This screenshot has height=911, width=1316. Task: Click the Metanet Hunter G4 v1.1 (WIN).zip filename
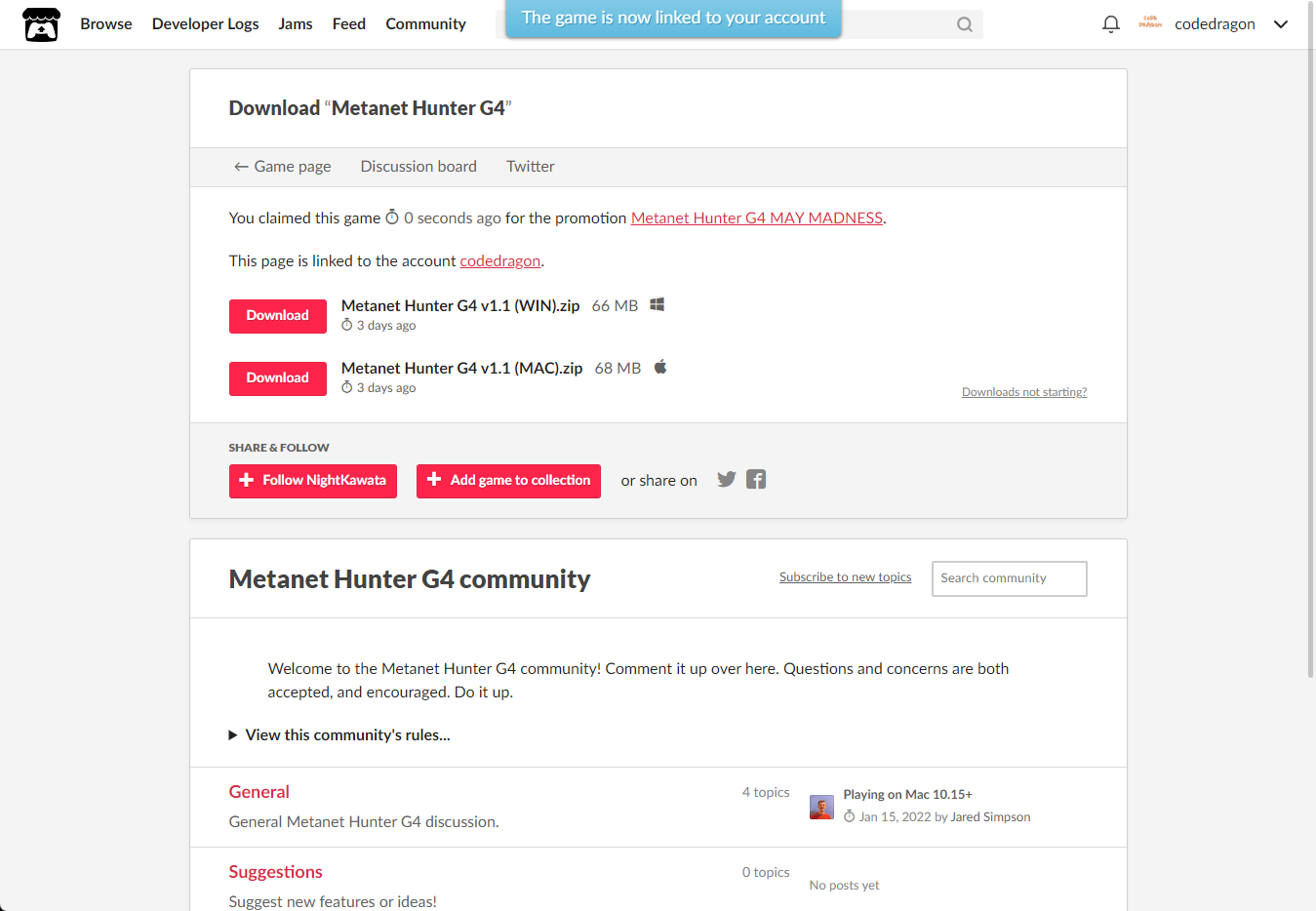pos(460,306)
